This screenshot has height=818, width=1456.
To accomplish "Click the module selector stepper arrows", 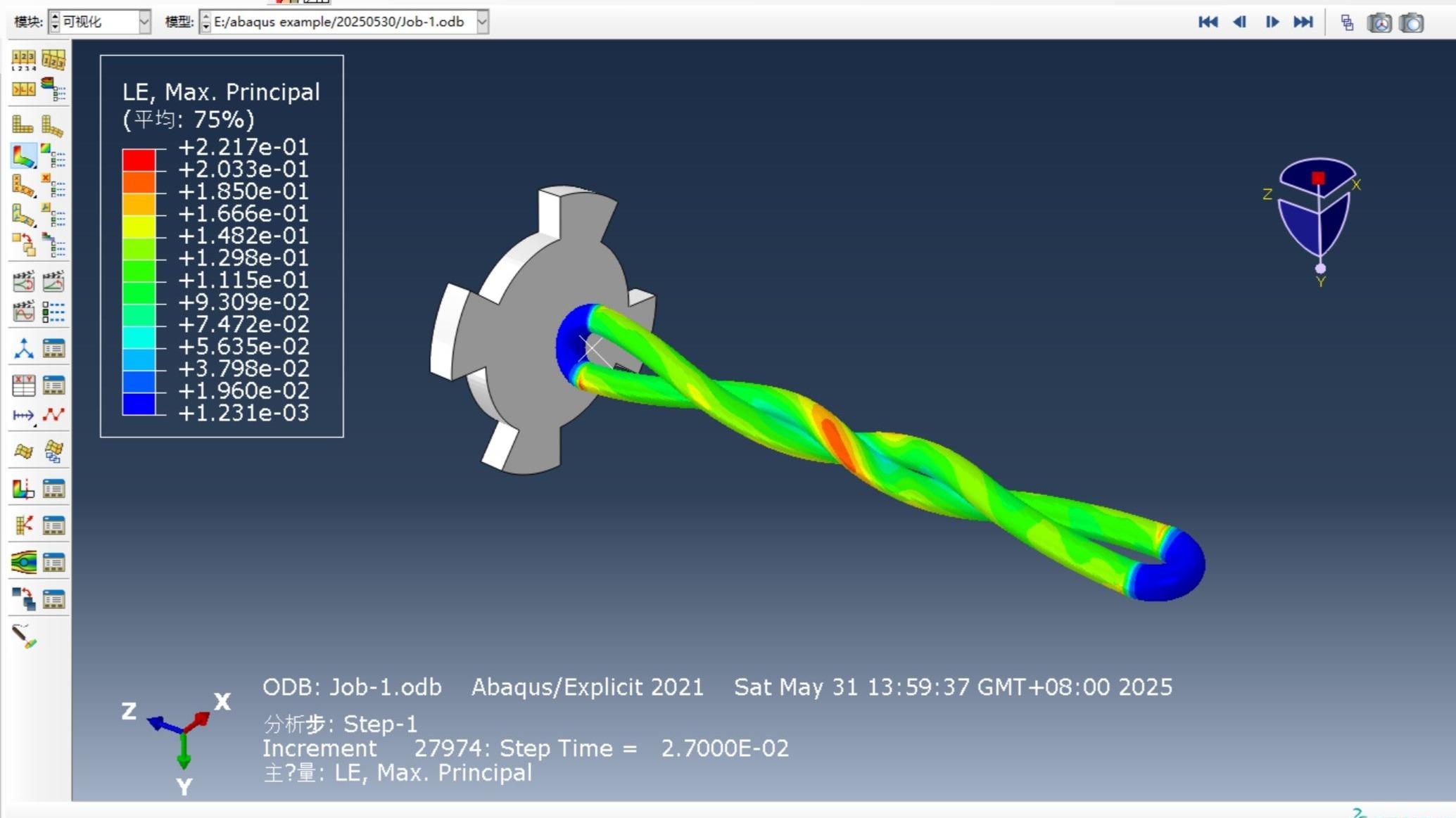I will [x=55, y=22].
